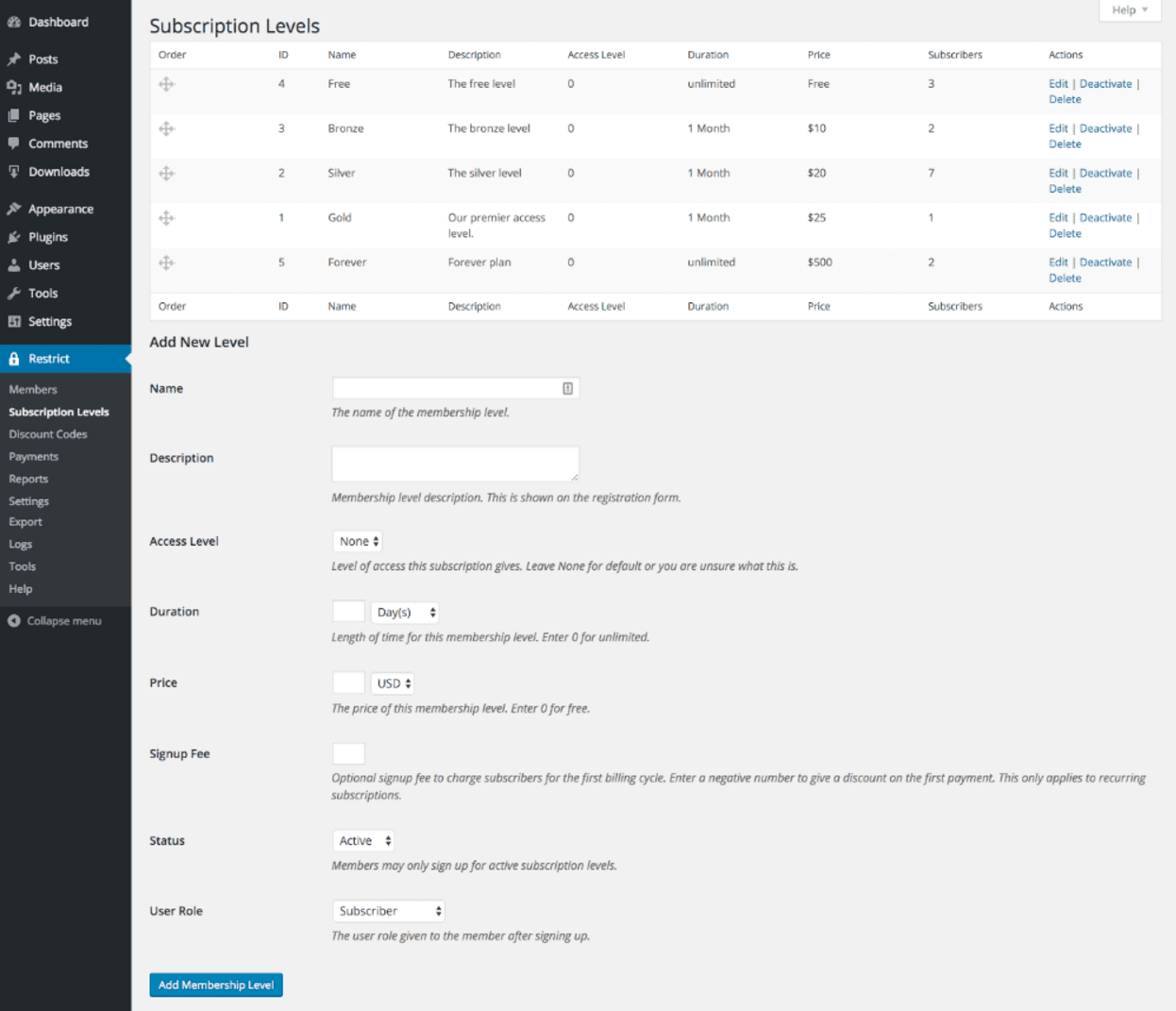Viewport: 1176px width, 1011px height.
Task: Select the Plugins plug icon
Action: [15, 236]
